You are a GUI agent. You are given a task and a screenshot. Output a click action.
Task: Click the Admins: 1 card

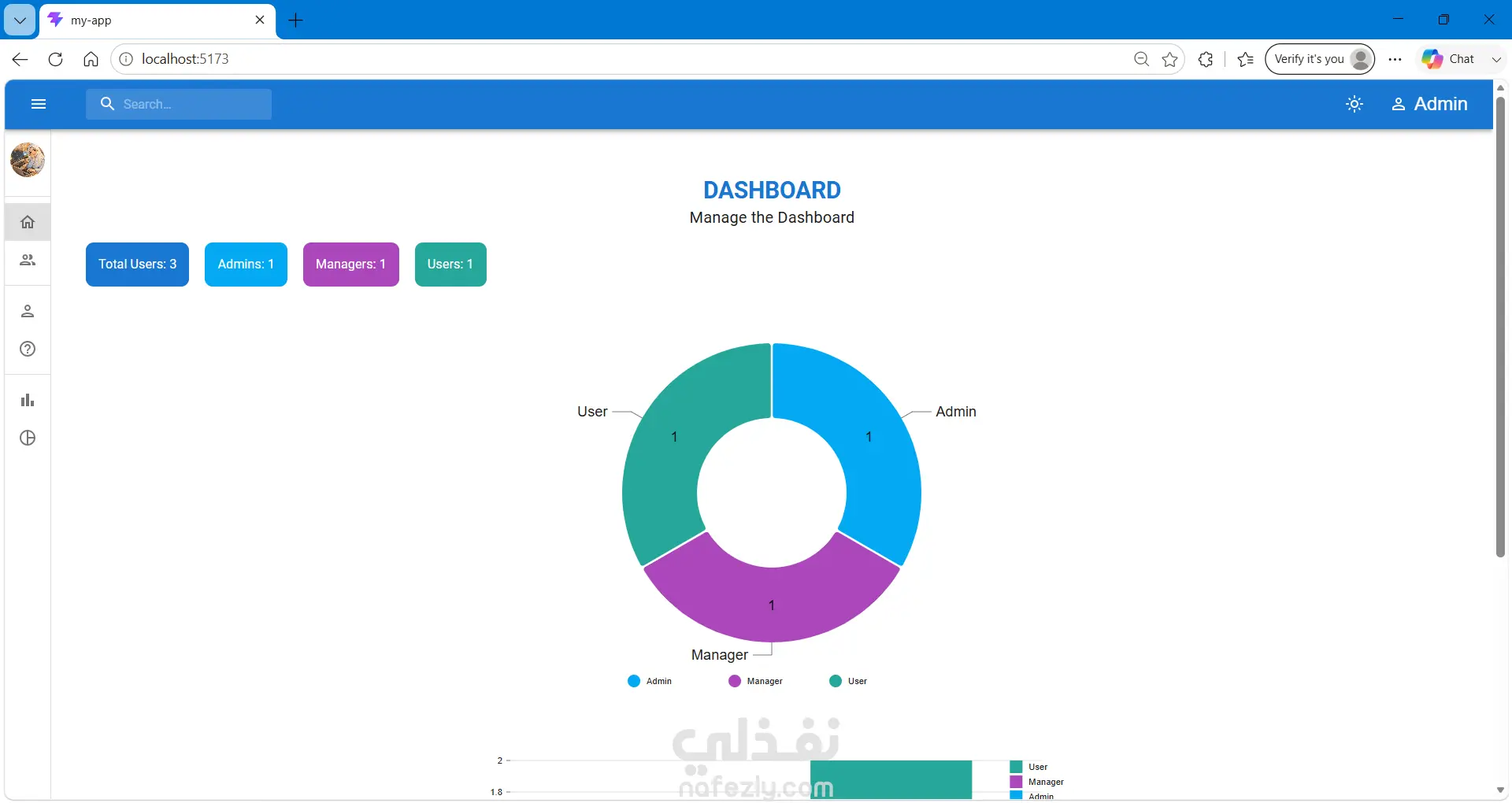coord(246,265)
